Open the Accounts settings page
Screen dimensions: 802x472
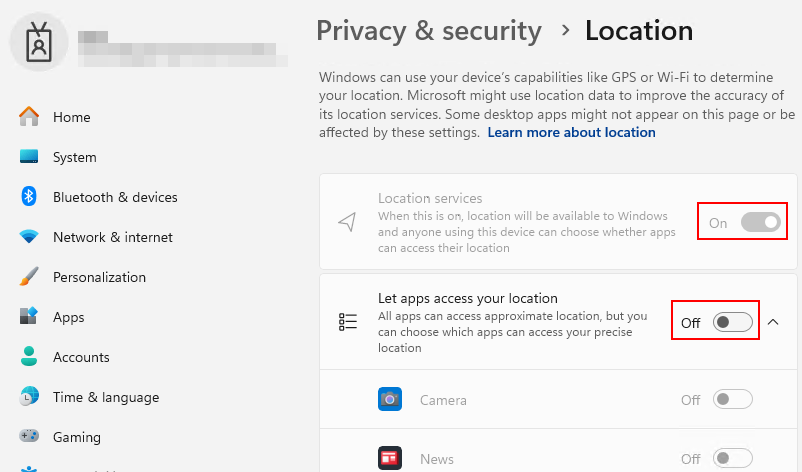point(80,357)
